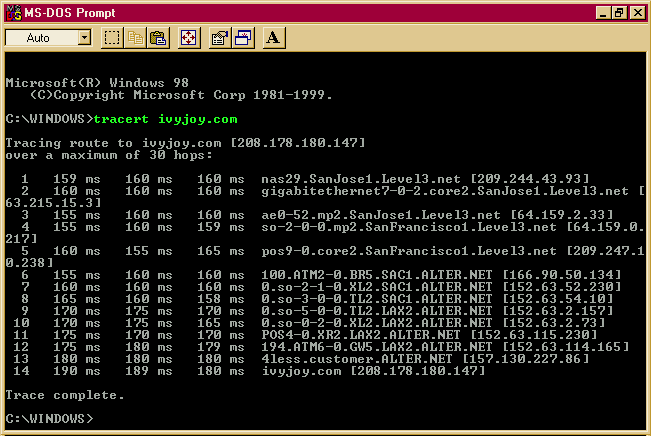The height and width of the screenshot is (436, 651).
Task: Click the Background toolbar icon
Action: coord(243,38)
